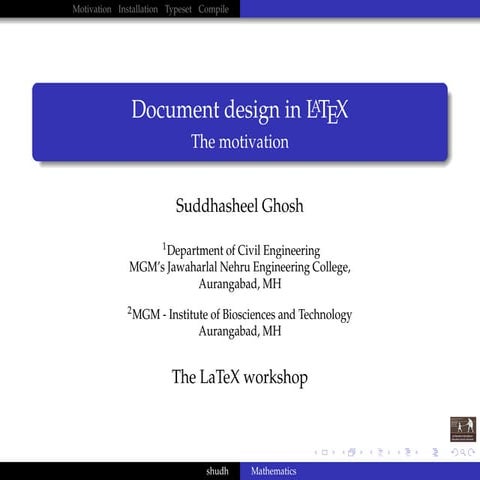
Task: Click 'The LaTeX workshop' text
Action: (x=240, y=377)
